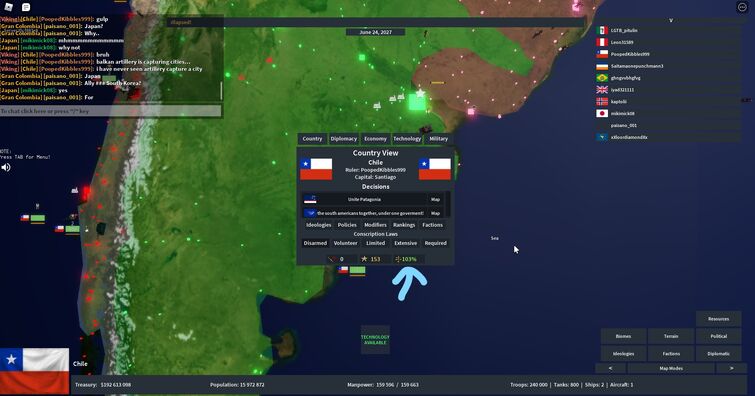The width and height of the screenshot is (755, 396).
Task: Mute sound with the speaker icon
Action: [x=6, y=167]
